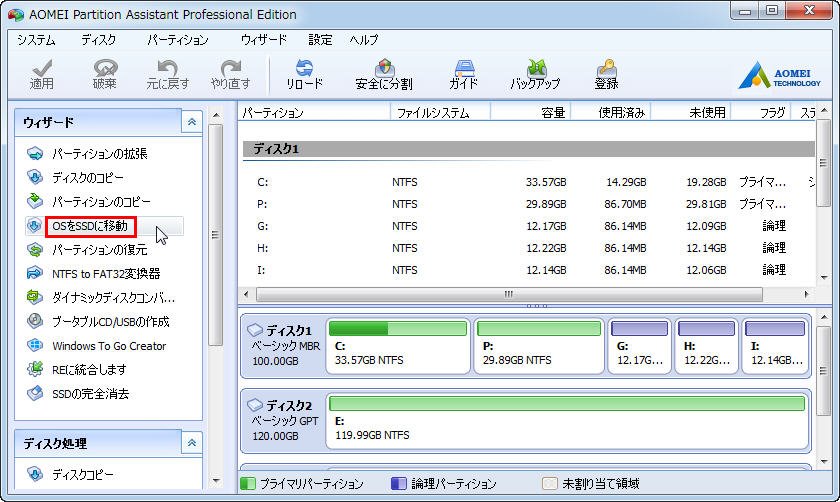The height and width of the screenshot is (502, 840).
Task: Open the ディスク menu
Action: pyautogui.click(x=98, y=40)
